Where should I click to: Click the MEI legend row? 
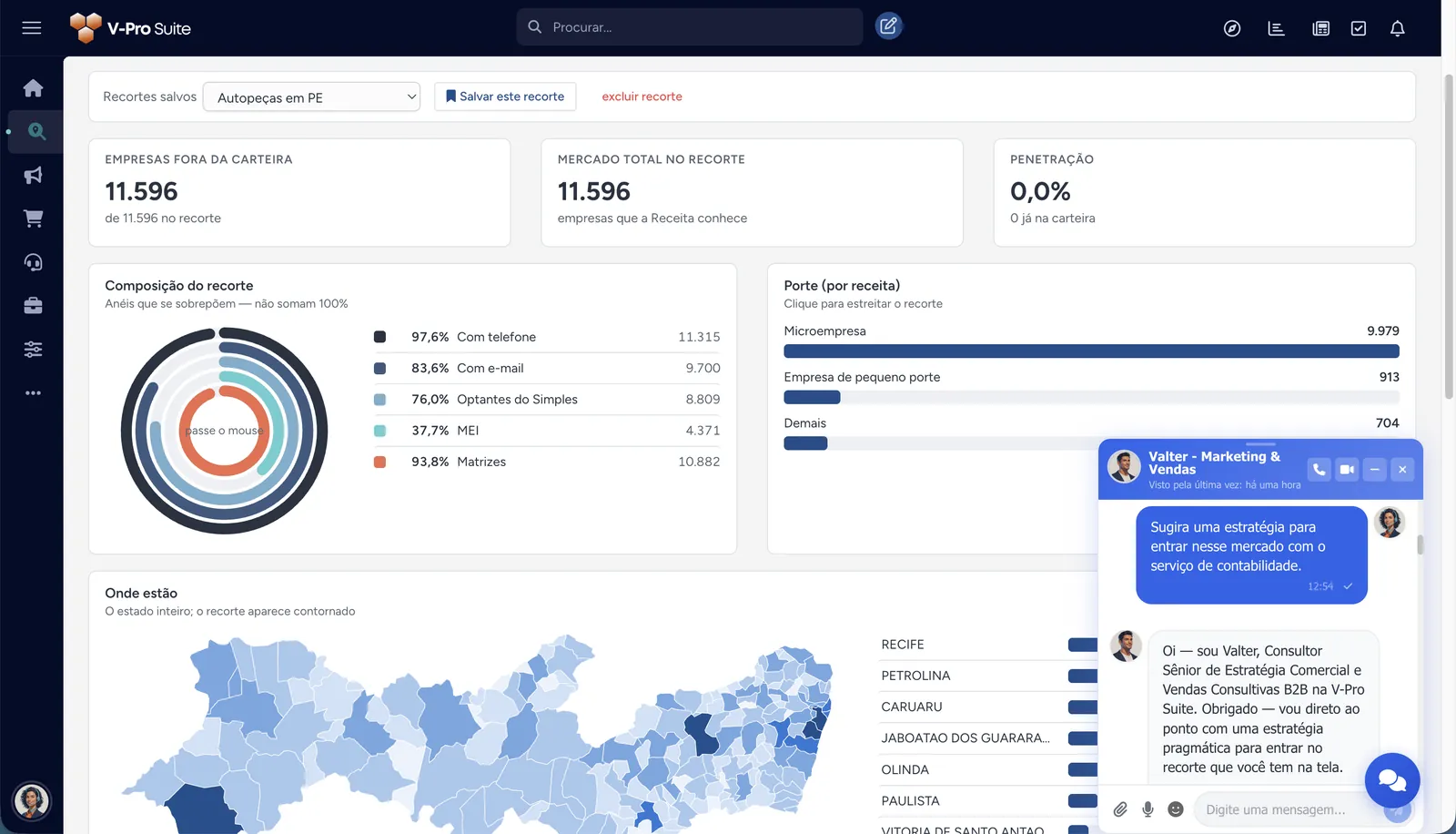click(547, 431)
